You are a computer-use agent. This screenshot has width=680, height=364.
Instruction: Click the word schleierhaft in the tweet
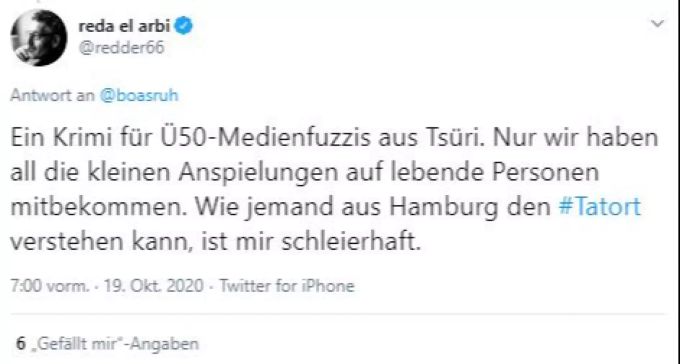pyautogui.click(x=349, y=241)
